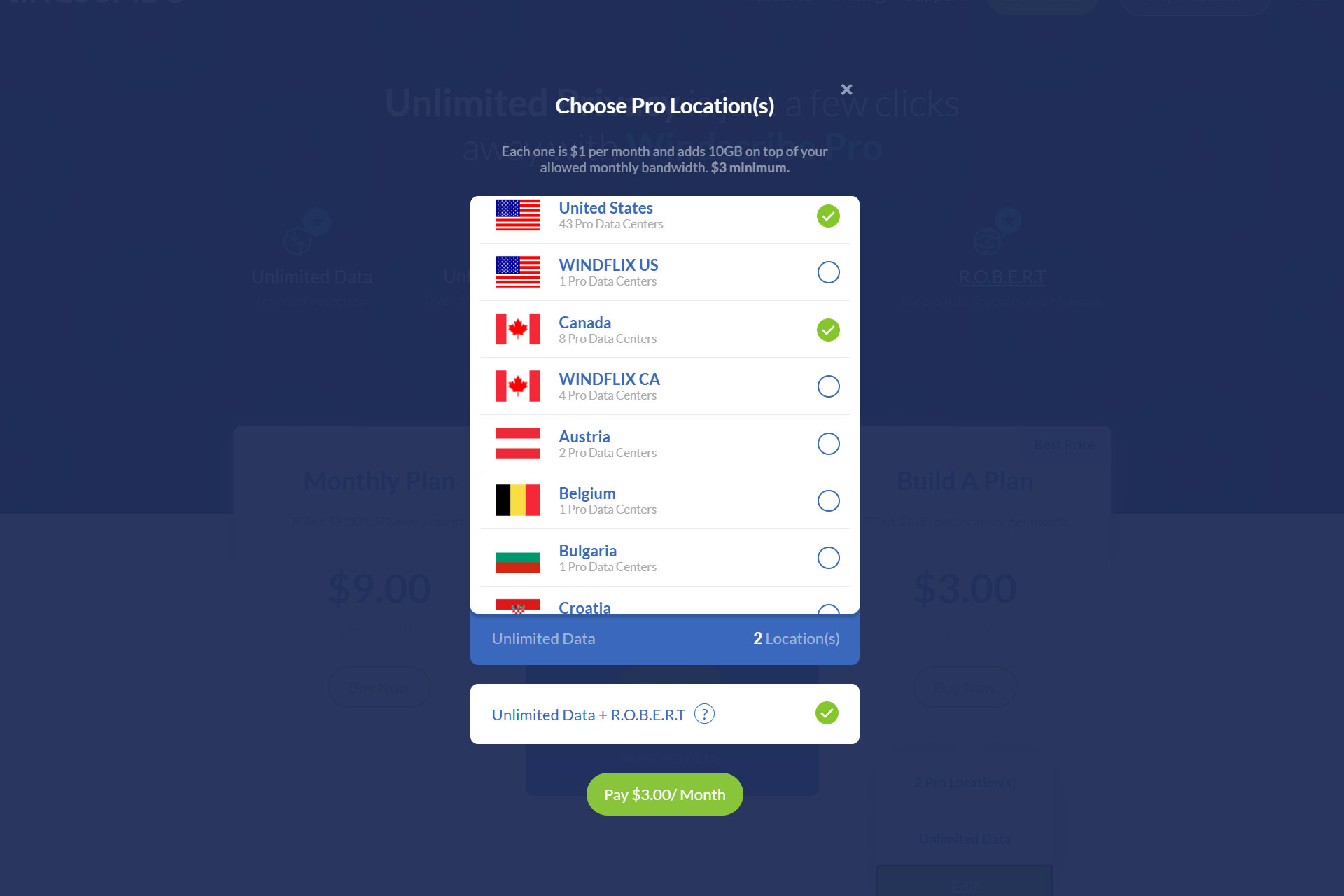Select the WINDFLIX US flag icon
This screenshot has height=896, width=1344.
[x=518, y=272]
